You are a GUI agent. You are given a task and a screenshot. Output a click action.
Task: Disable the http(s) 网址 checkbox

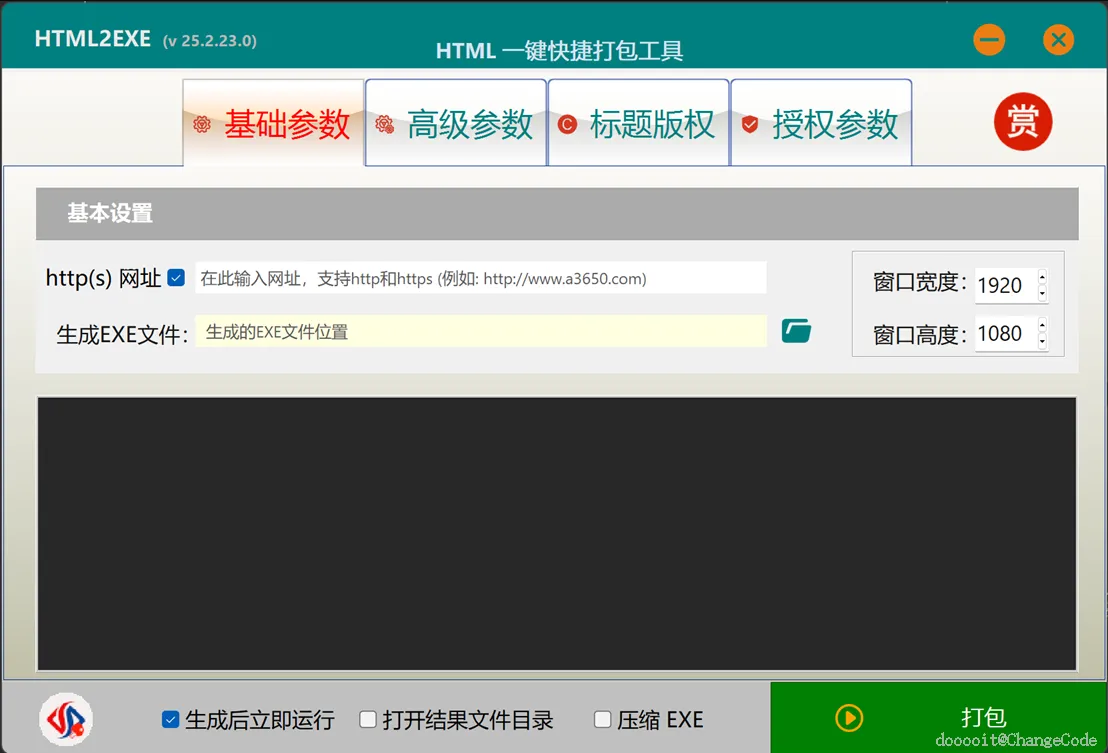pyautogui.click(x=175, y=278)
